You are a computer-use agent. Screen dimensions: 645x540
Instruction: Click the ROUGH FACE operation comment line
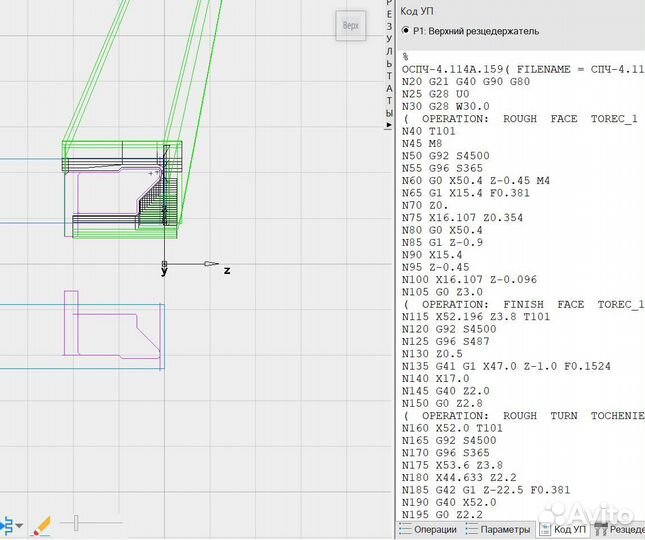[x=520, y=119]
